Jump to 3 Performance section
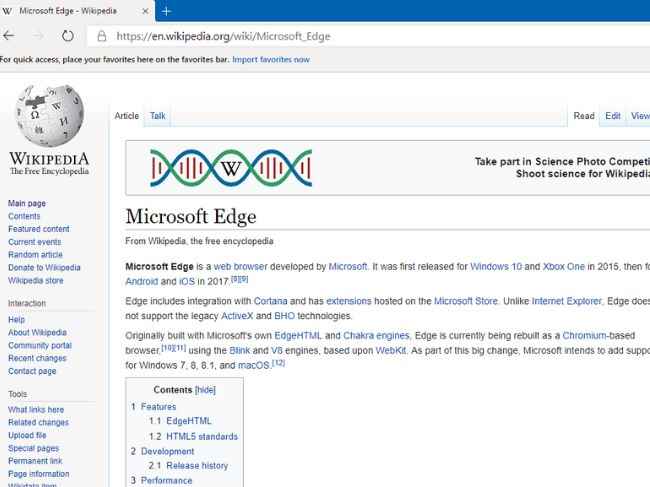Viewport: 650px width, 487px height. tap(162, 480)
